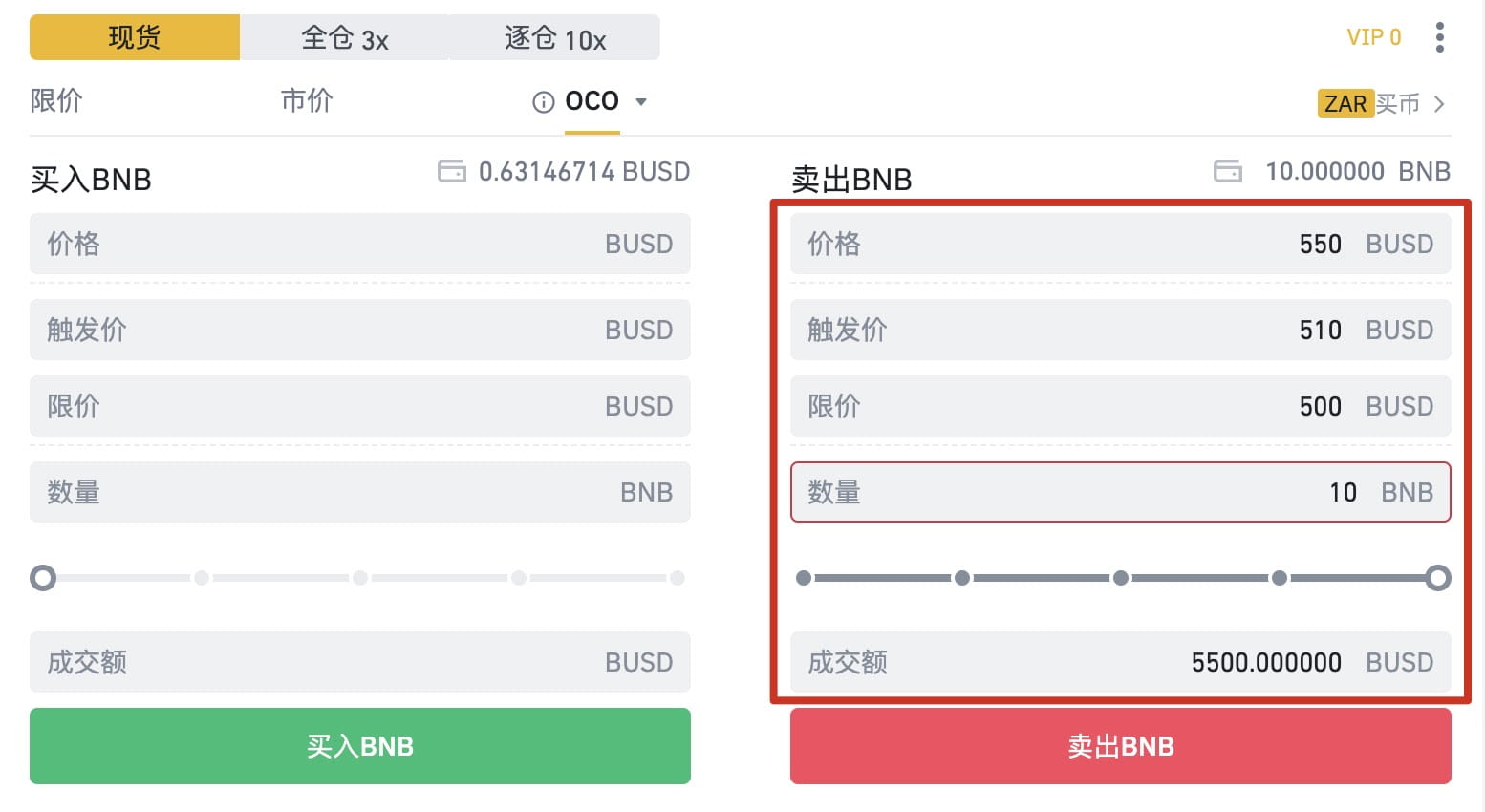Click the sell 触发价 field showing 510
This screenshot has width=1485, height=812.
pos(1121,330)
